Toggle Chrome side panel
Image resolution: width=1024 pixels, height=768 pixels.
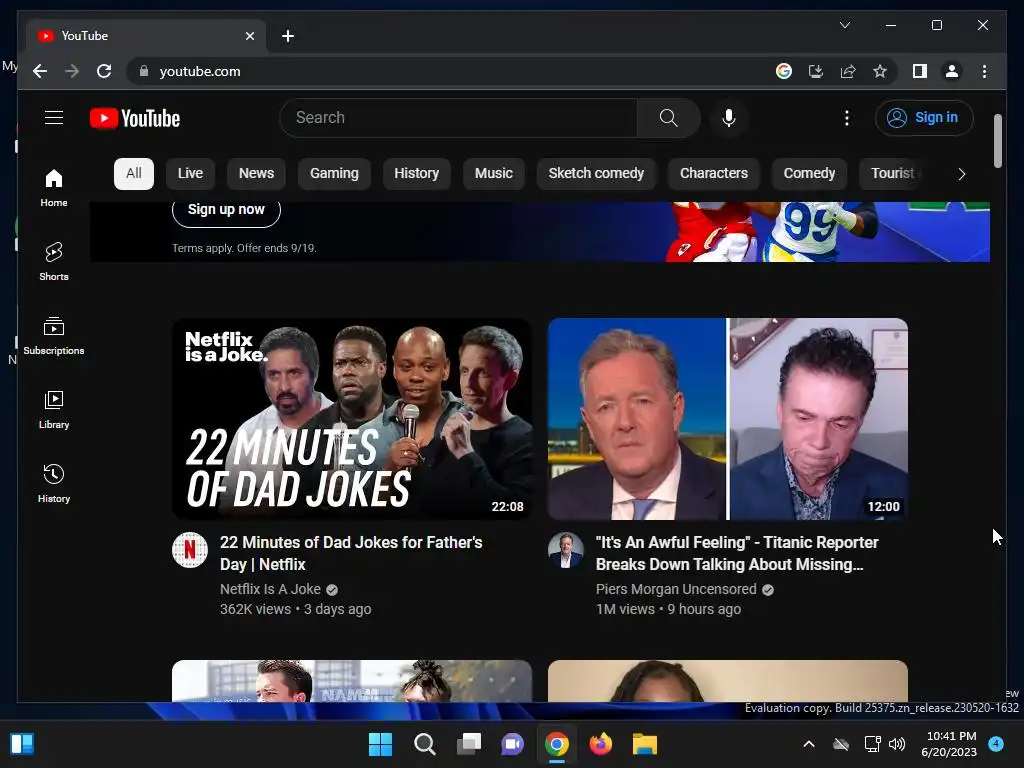pos(920,71)
